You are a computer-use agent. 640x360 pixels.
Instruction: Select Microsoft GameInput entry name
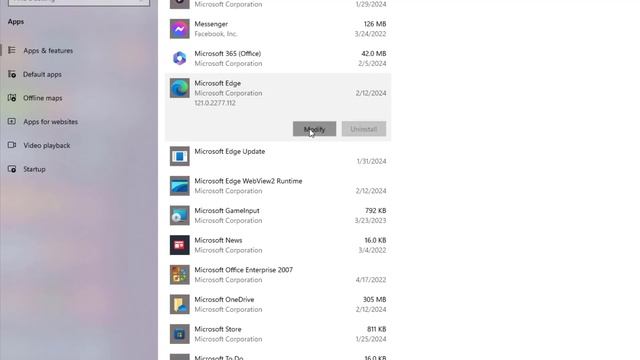(227, 211)
